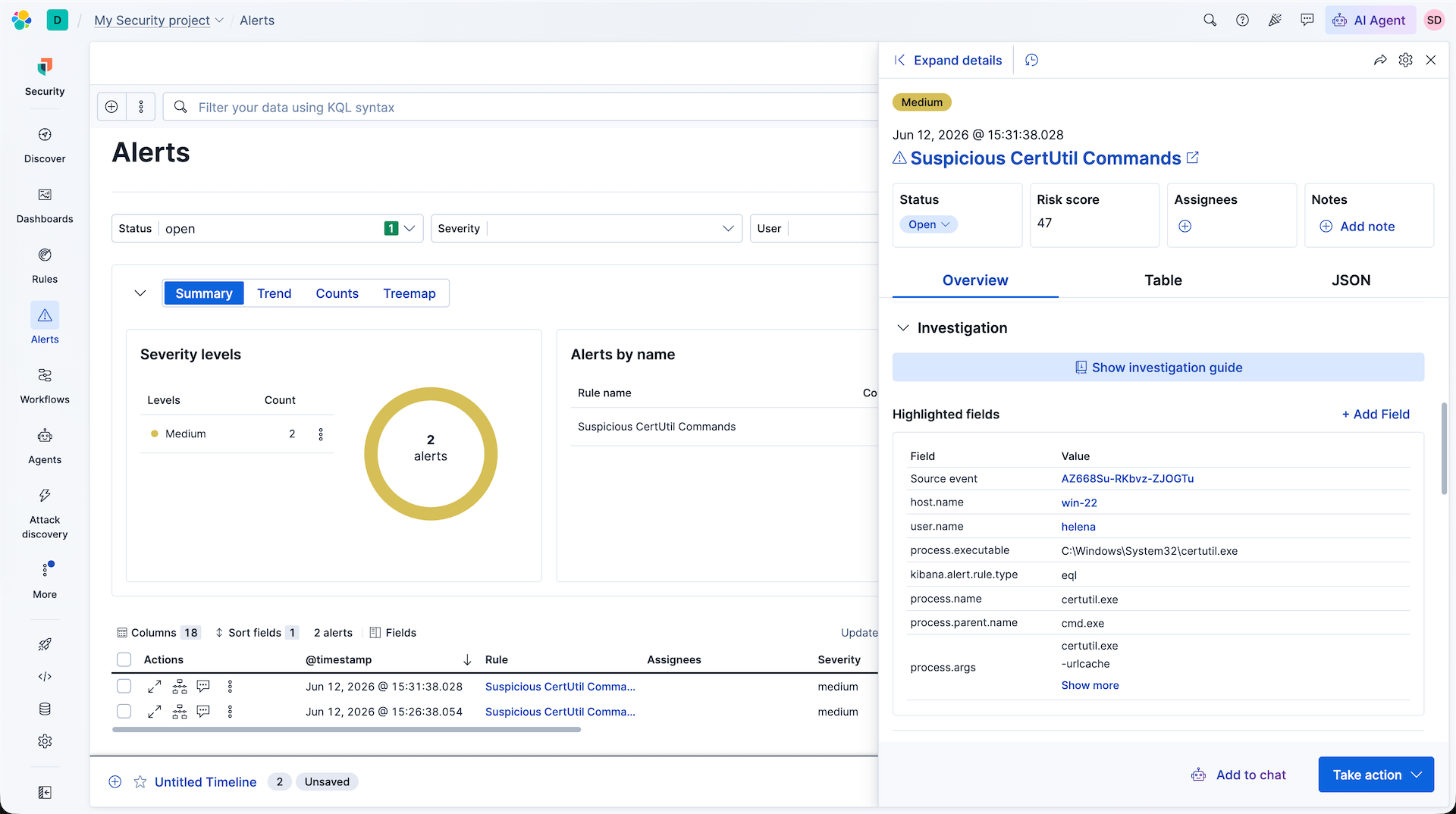
Task: Share the alert using the arrow icon
Action: (x=1380, y=60)
